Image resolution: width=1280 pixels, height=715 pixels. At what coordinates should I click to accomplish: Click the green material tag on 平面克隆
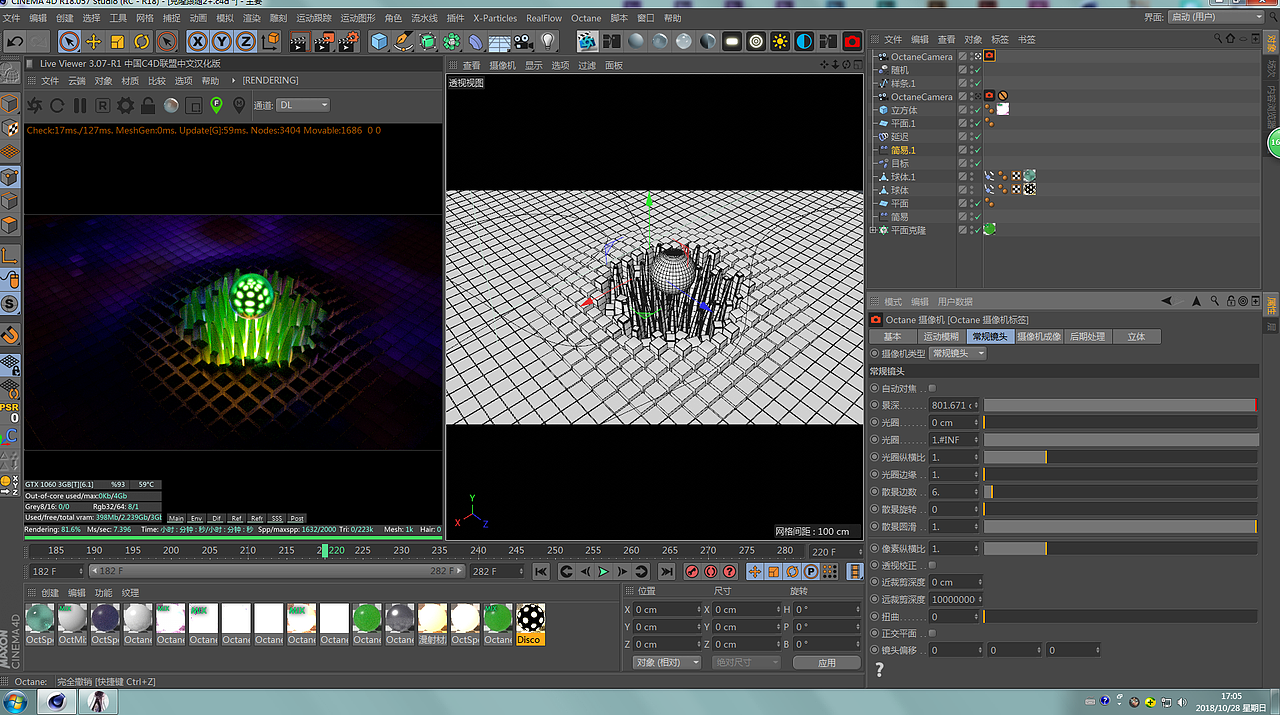(989, 230)
